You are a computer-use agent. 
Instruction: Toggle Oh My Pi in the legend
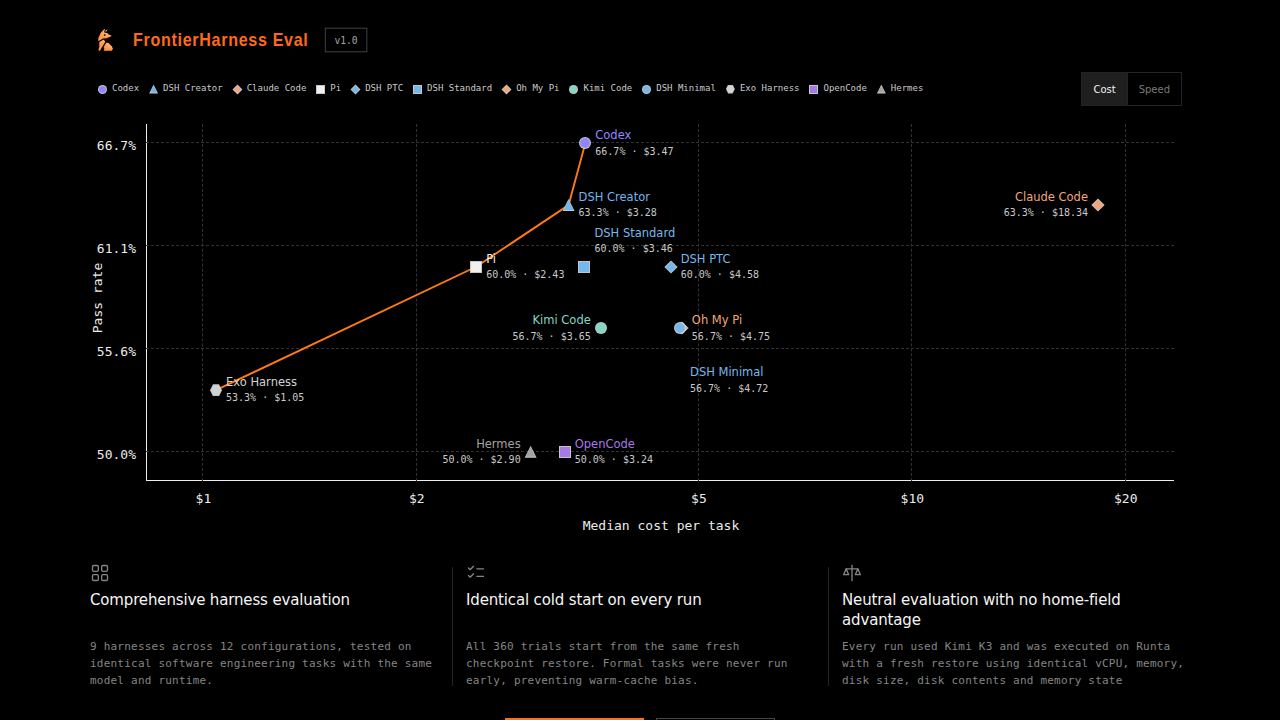(x=530, y=88)
